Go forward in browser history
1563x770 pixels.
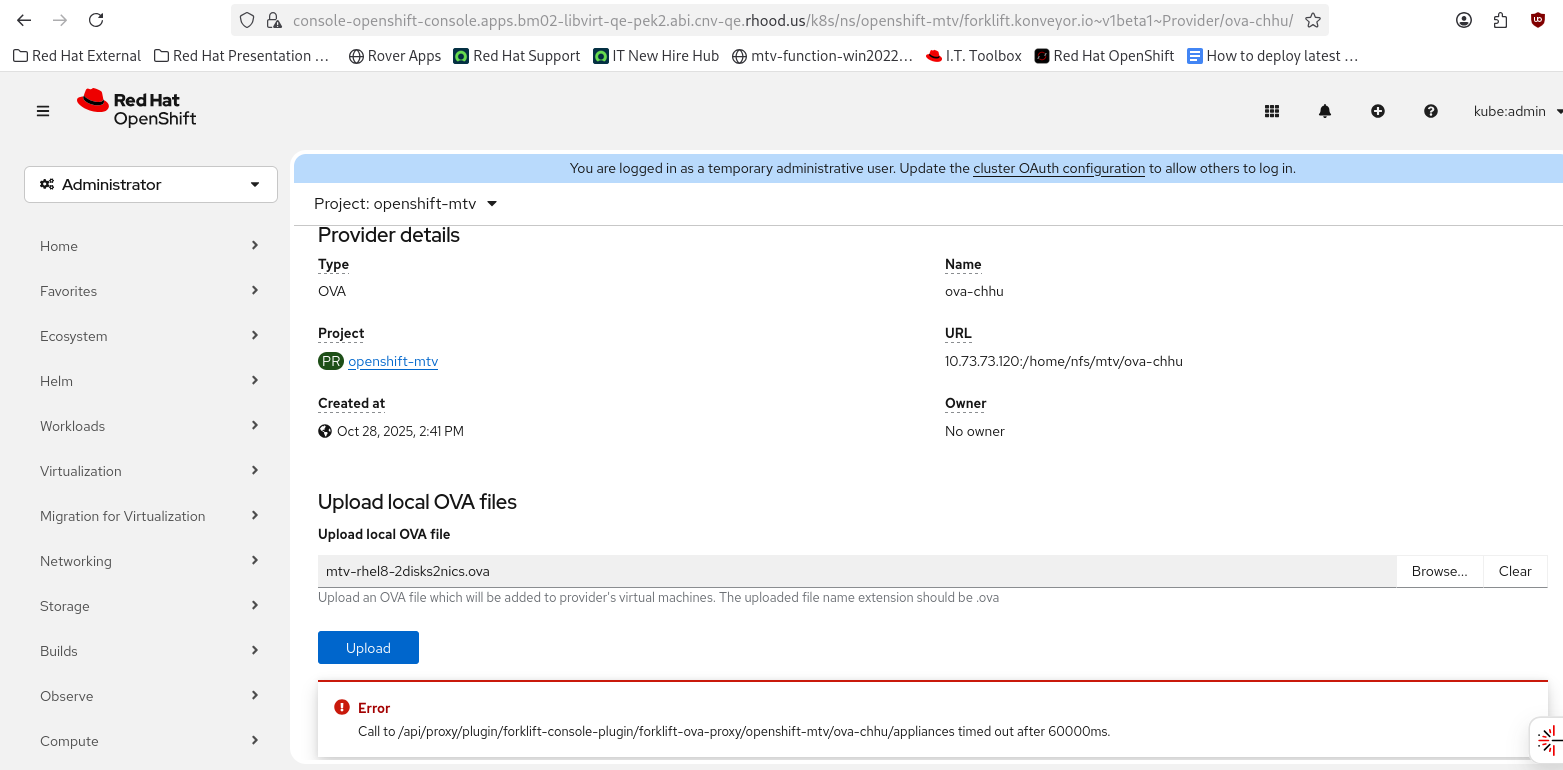coord(60,20)
